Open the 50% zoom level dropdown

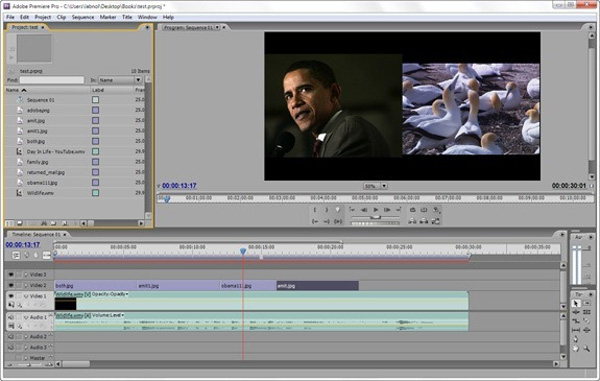(x=384, y=186)
